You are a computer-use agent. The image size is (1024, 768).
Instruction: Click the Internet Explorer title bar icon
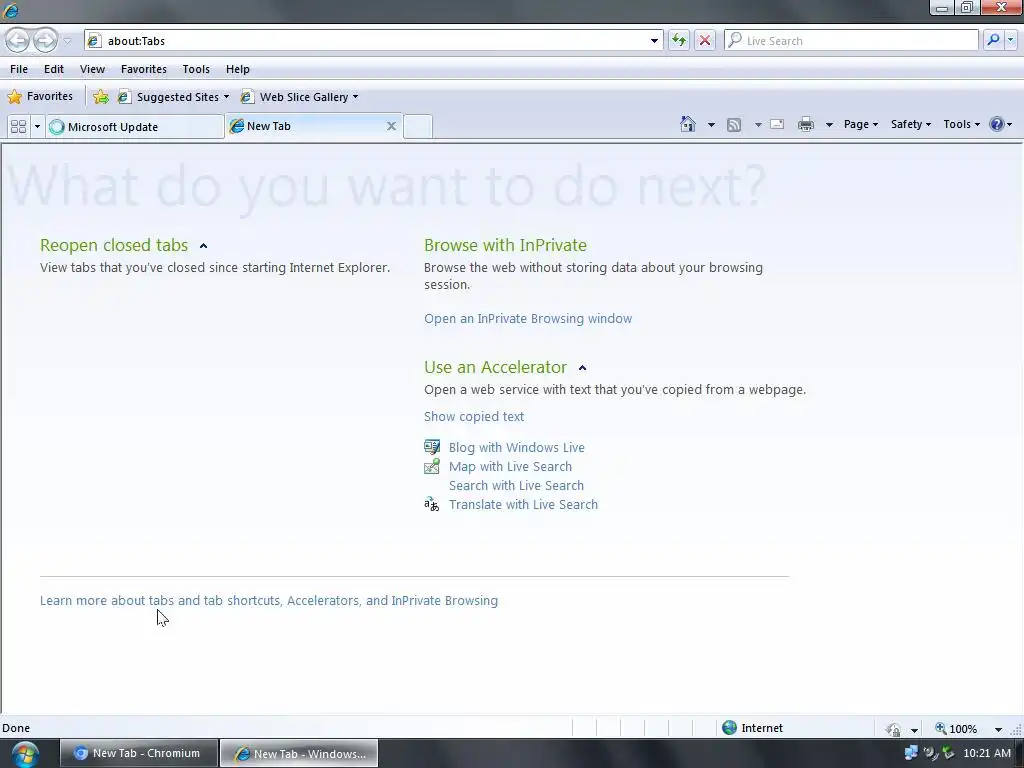click(x=10, y=10)
